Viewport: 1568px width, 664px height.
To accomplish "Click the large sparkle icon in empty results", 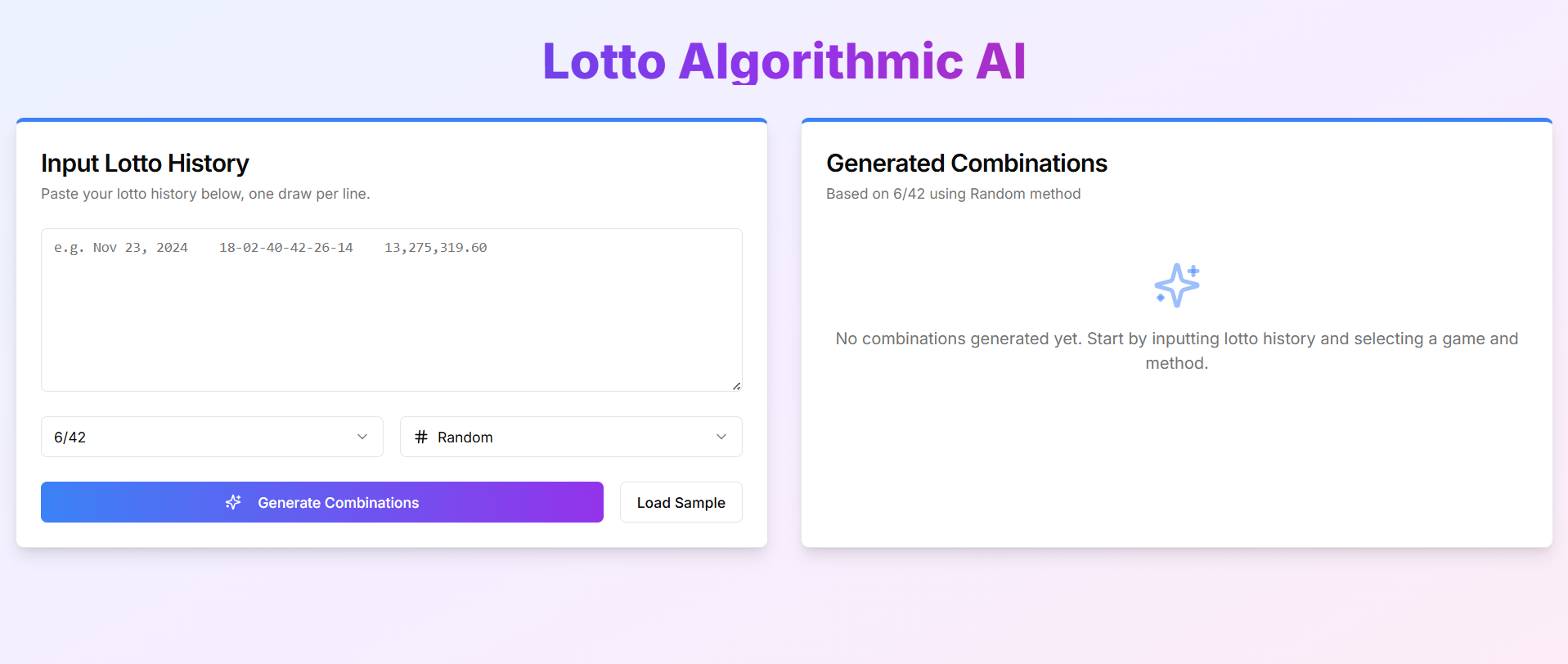I will point(1176,285).
